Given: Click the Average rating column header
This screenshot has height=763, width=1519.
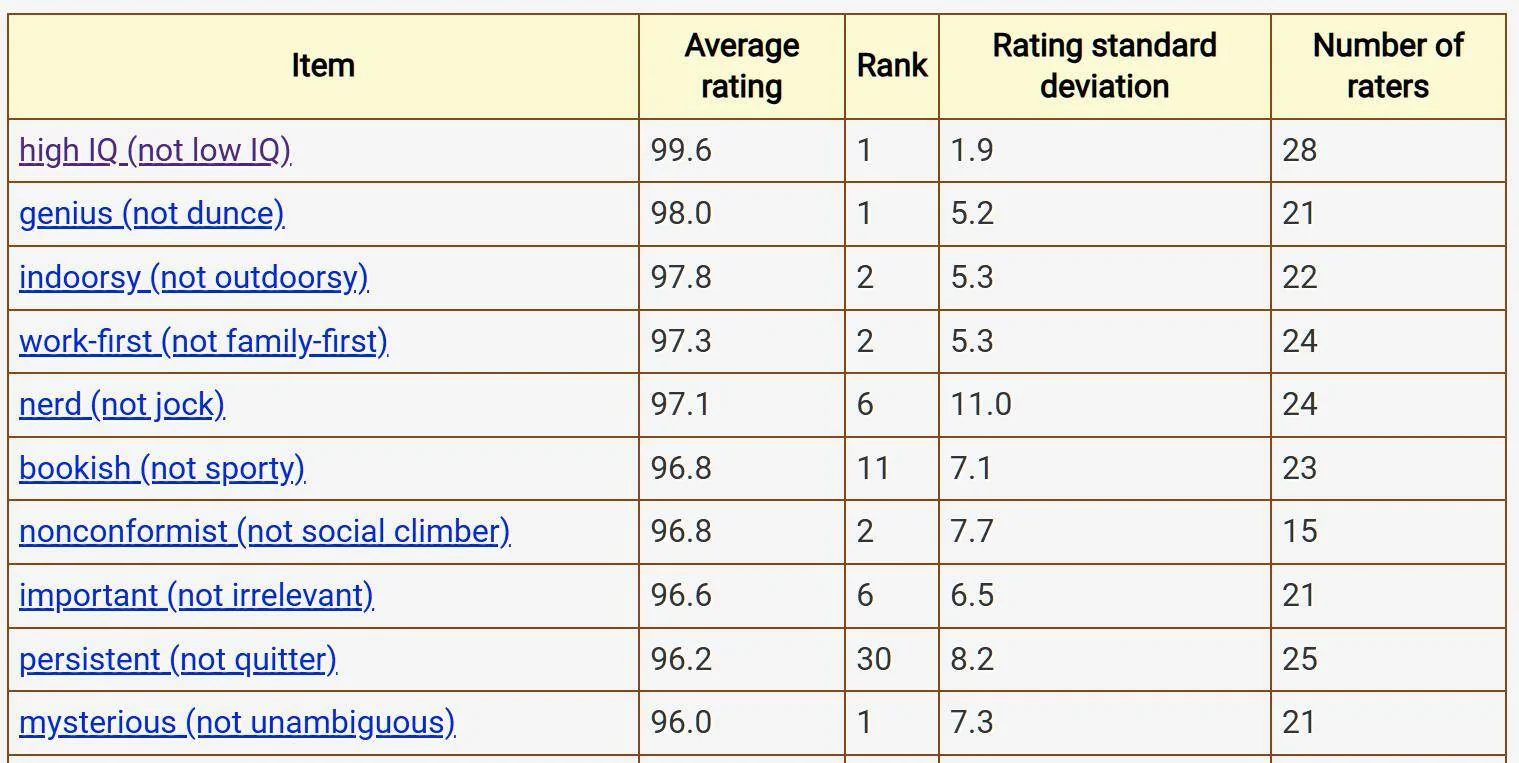Looking at the screenshot, I should pyautogui.click(x=742, y=66).
